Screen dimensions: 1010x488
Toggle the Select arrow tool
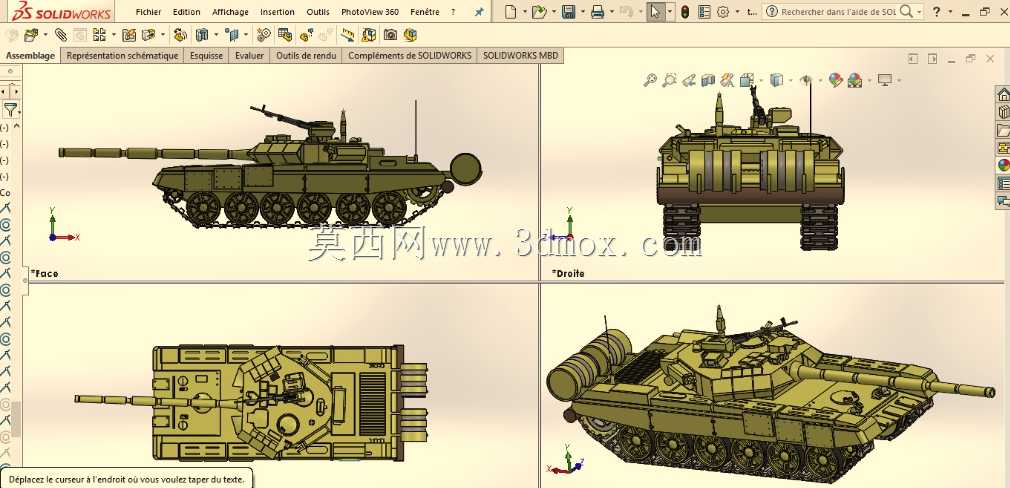pyautogui.click(x=655, y=12)
